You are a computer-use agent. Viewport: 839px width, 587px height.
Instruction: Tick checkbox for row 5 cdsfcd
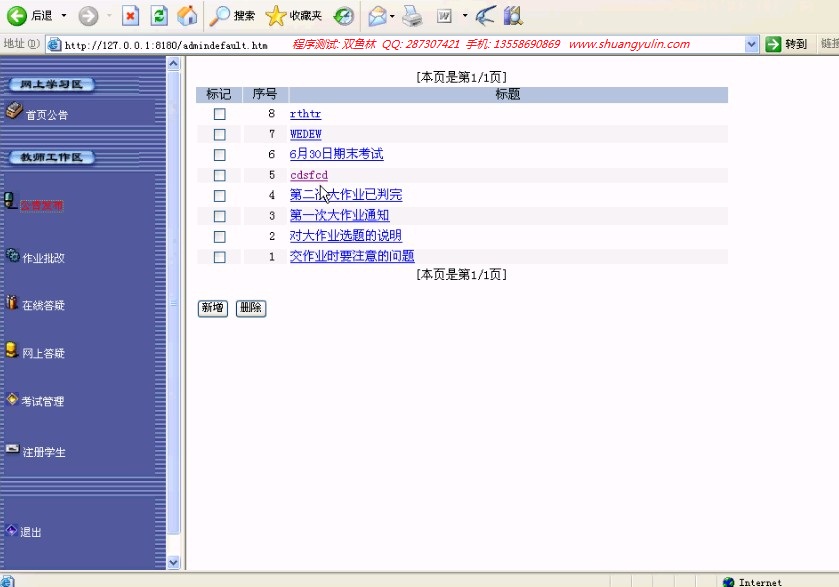tap(219, 176)
